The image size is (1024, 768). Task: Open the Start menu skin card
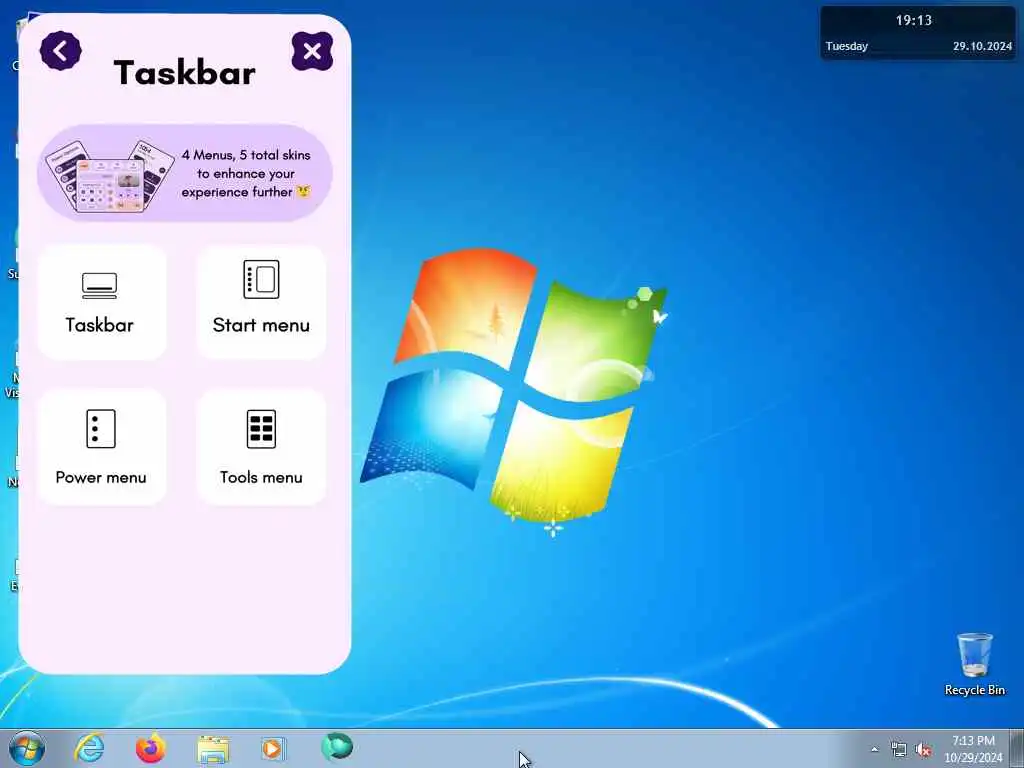pos(261,302)
